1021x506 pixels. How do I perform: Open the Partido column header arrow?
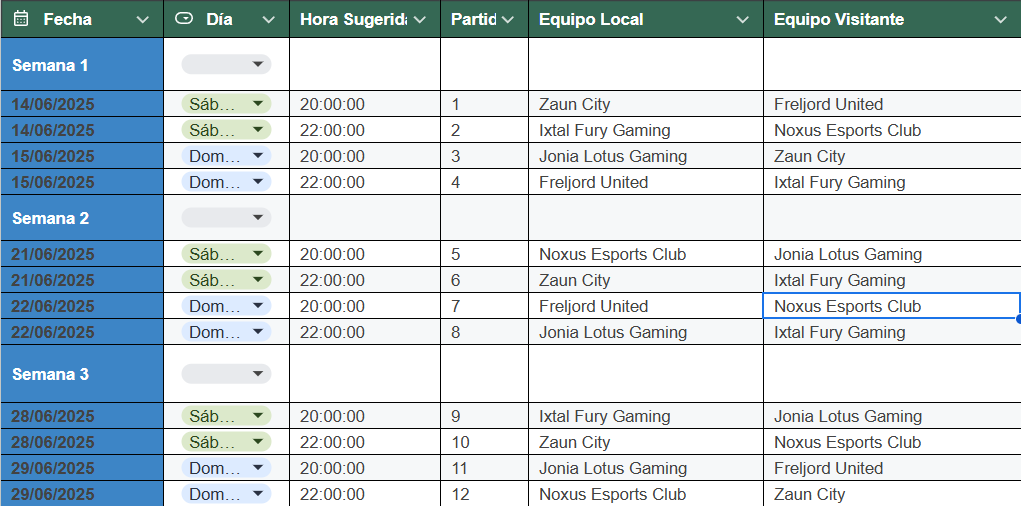coord(508,20)
